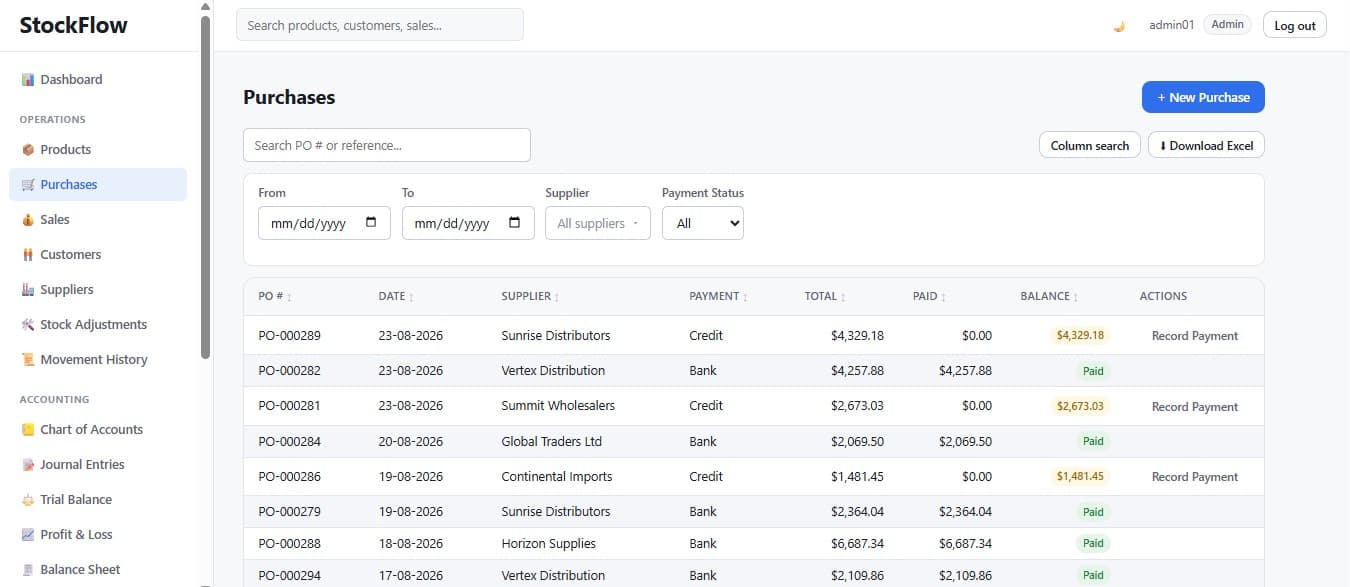Click the Purchases cart icon
The image size is (1350, 587).
(28, 185)
